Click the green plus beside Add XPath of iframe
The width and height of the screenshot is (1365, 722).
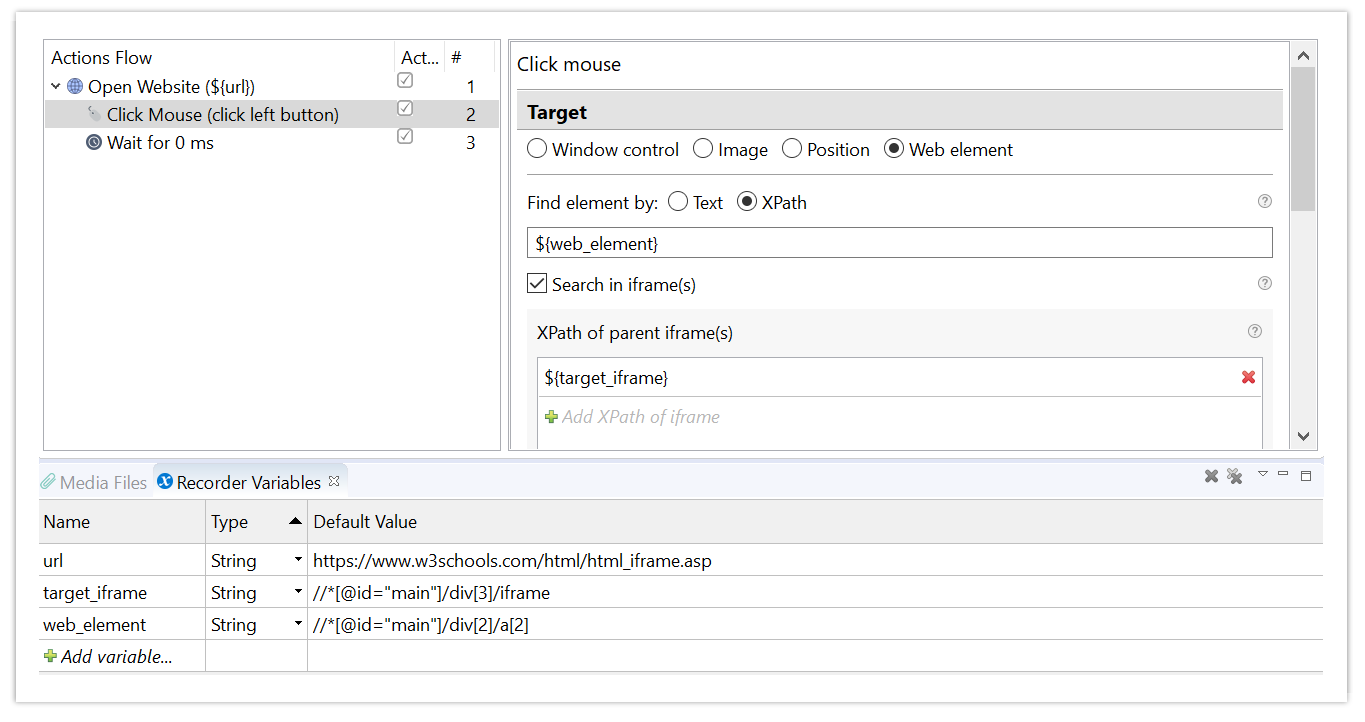551,417
